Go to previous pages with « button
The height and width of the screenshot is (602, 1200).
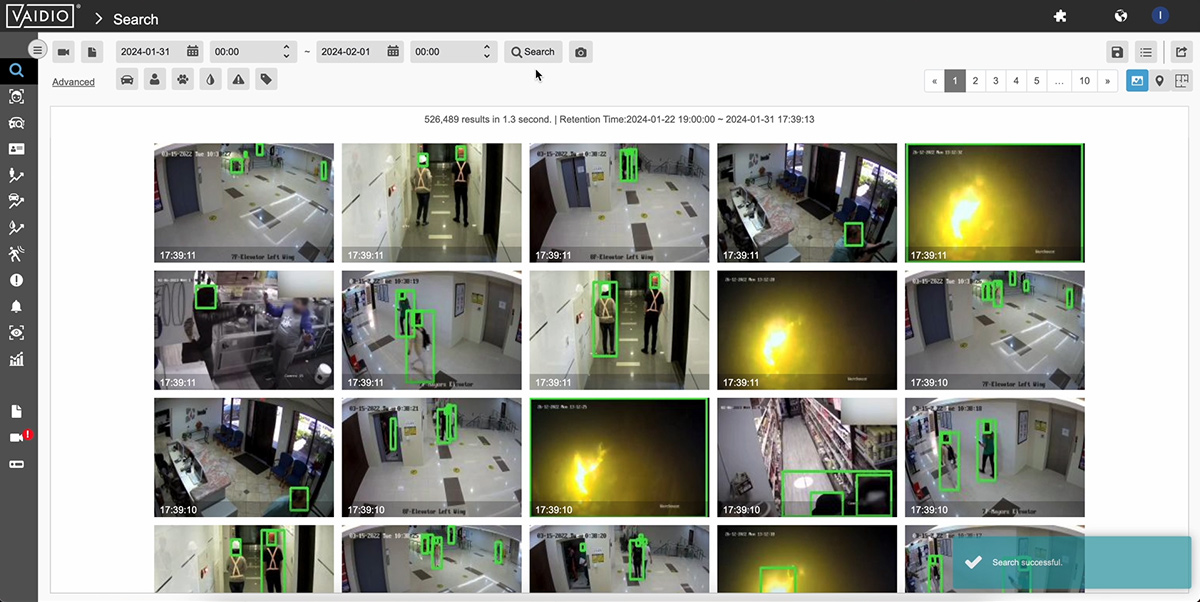[x=934, y=81]
